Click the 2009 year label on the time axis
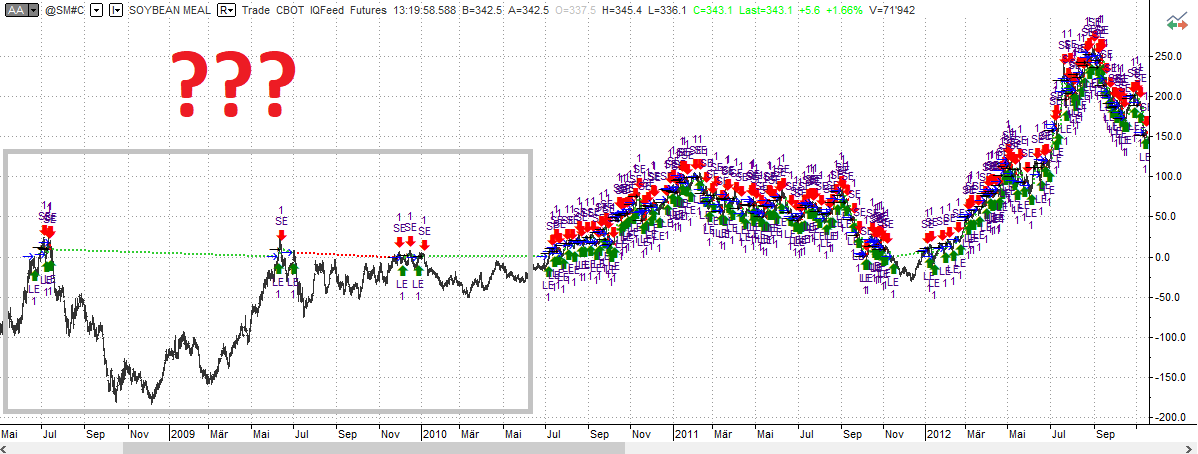This screenshot has width=1198, height=454. click(183, 434)
